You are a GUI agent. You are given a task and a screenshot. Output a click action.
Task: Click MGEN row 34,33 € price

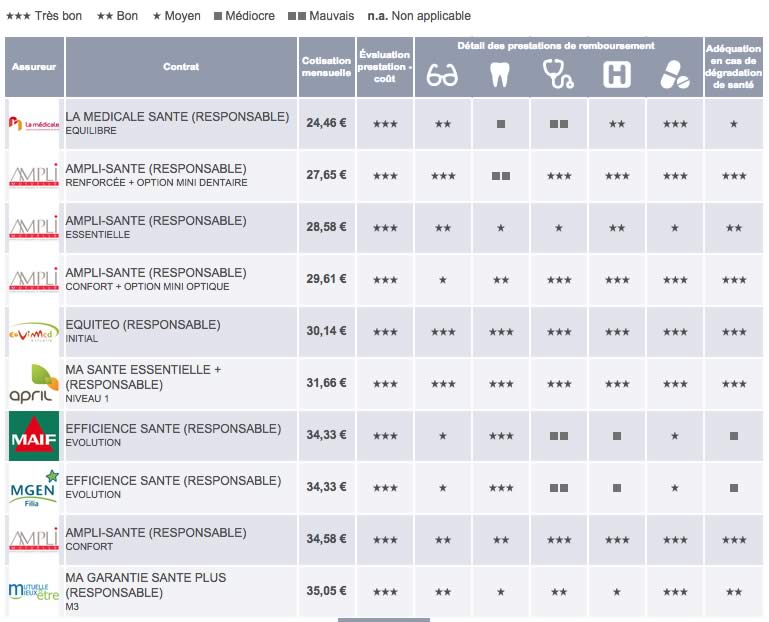point(326,487)
